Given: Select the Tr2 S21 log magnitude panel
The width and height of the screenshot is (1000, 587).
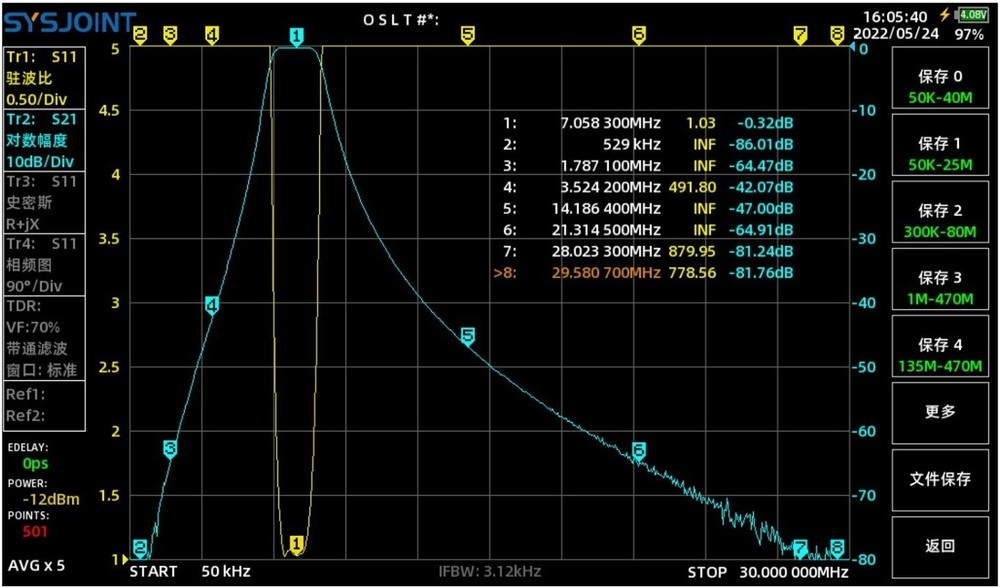Looking at the screenshot, I should [43, 140].
